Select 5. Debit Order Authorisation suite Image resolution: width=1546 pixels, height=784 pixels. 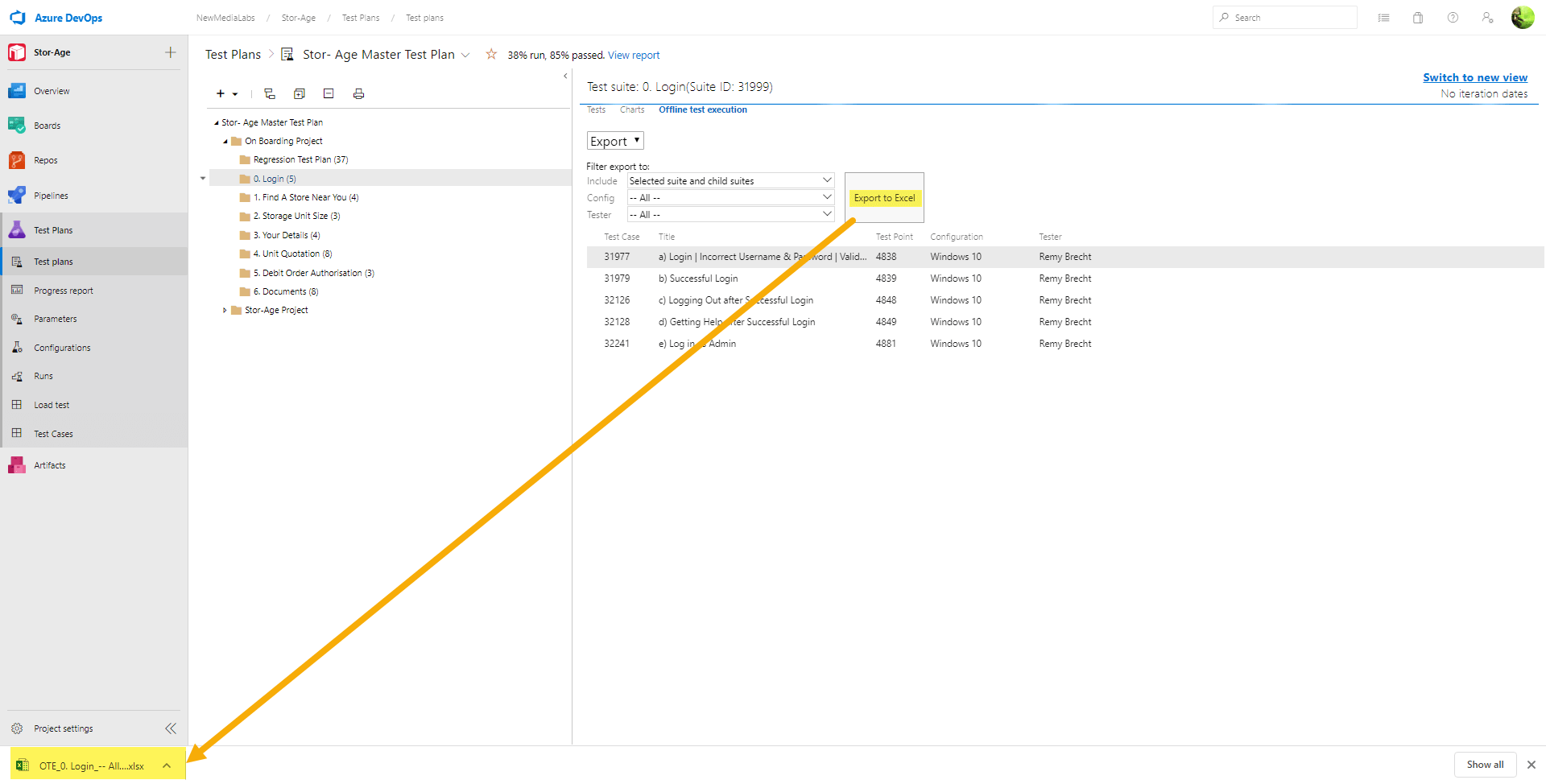tap(313, 273)
